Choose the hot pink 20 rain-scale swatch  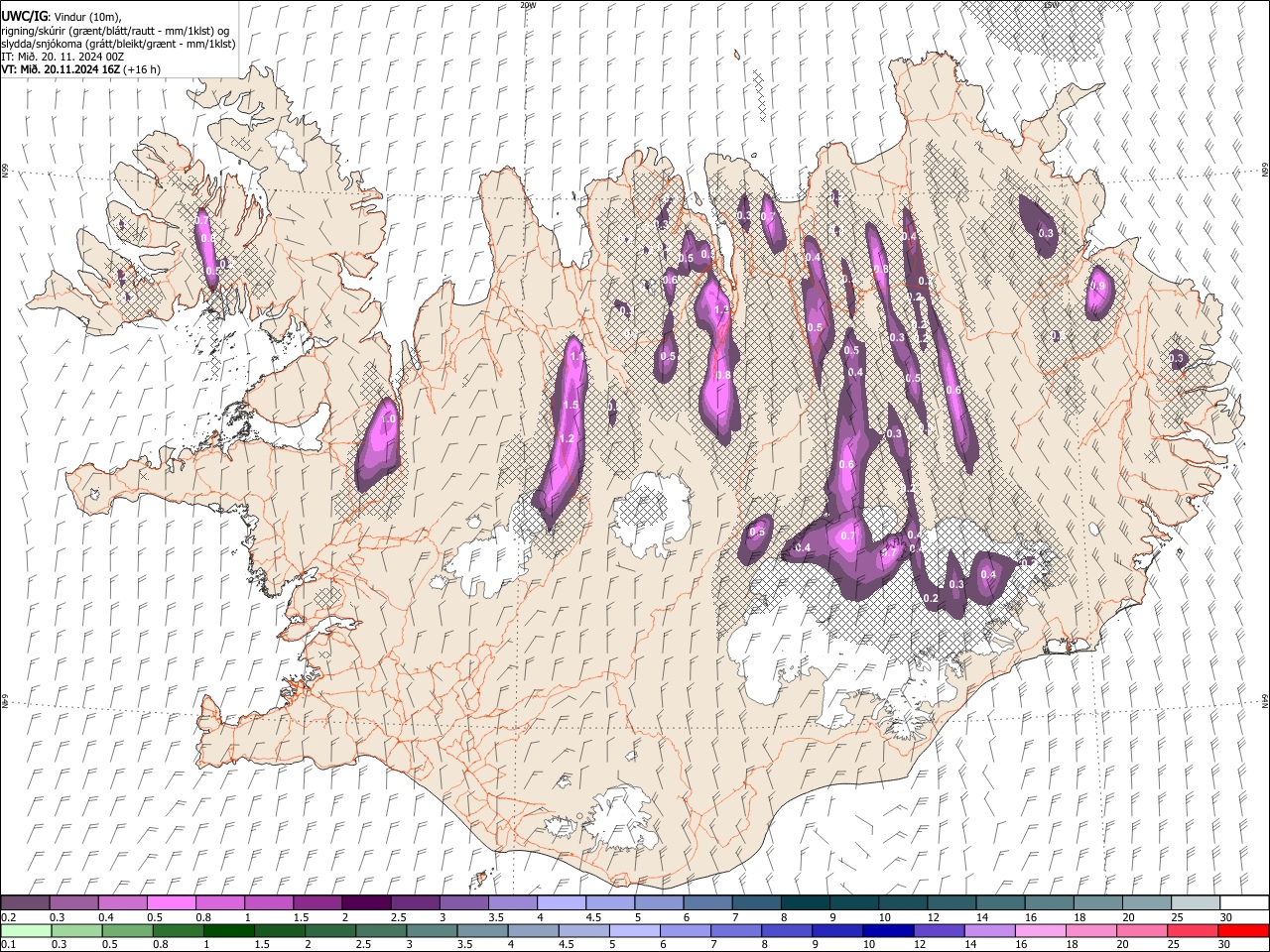[1142, 930]
